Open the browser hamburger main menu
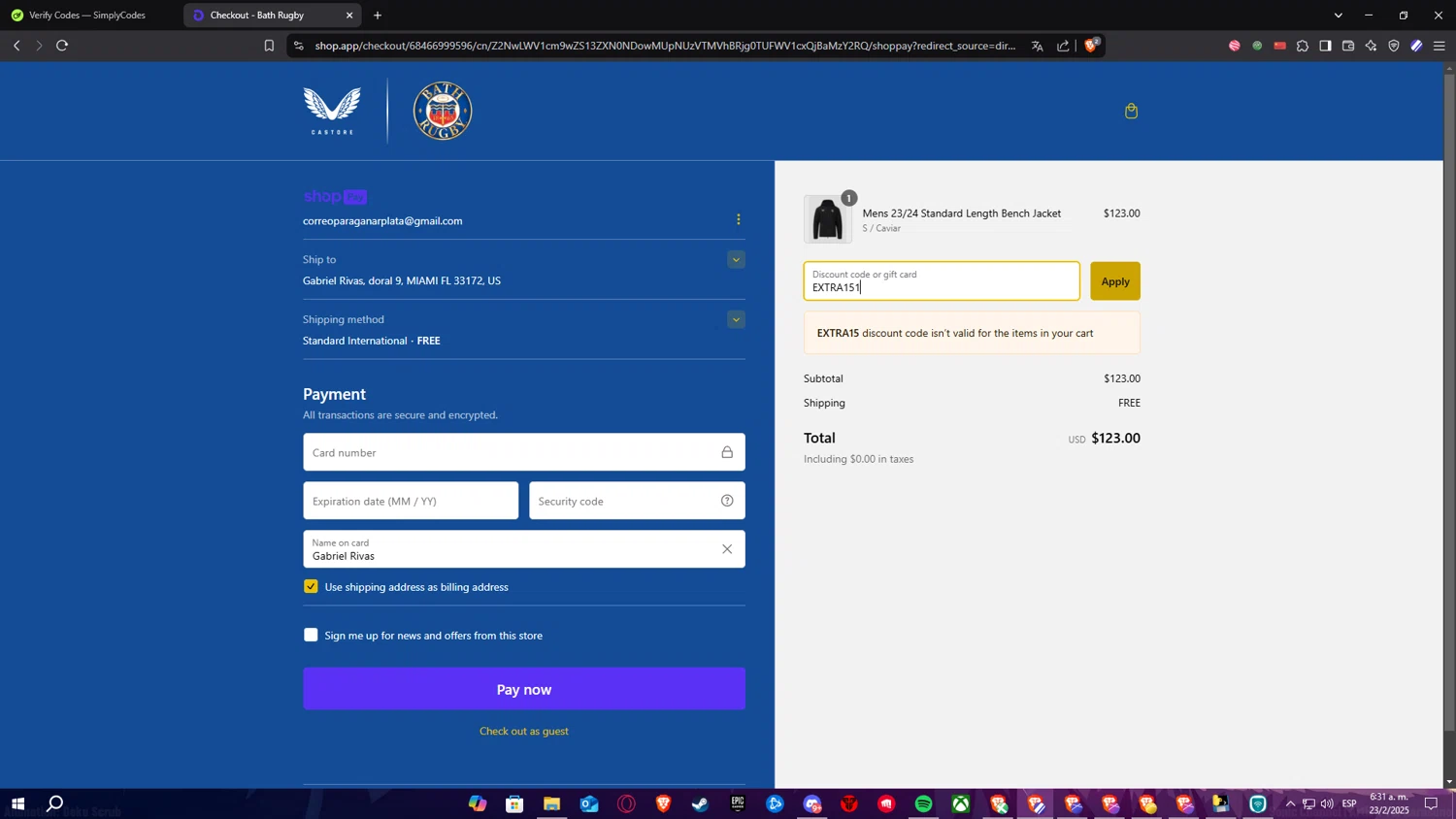1456x819 pixels. (x=1439, y=46)
